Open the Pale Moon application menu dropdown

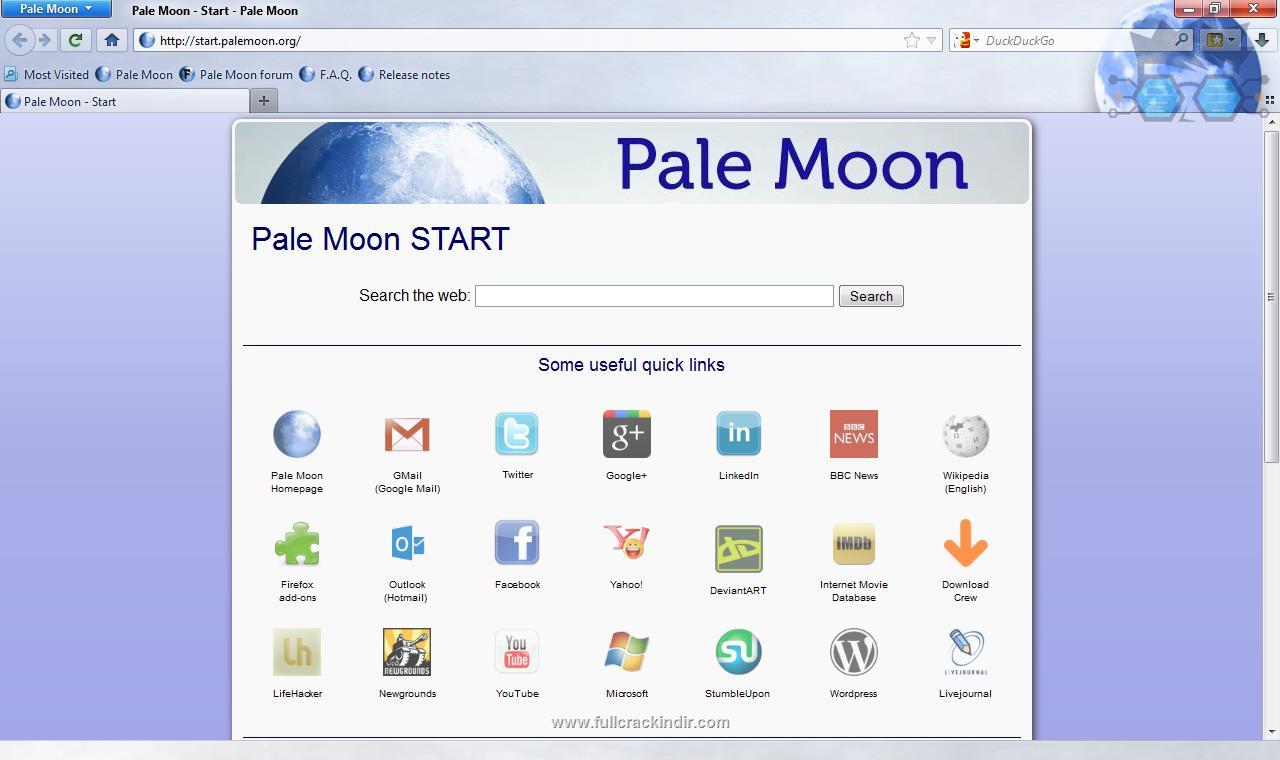pyautogui.click(x=55, y=9)
